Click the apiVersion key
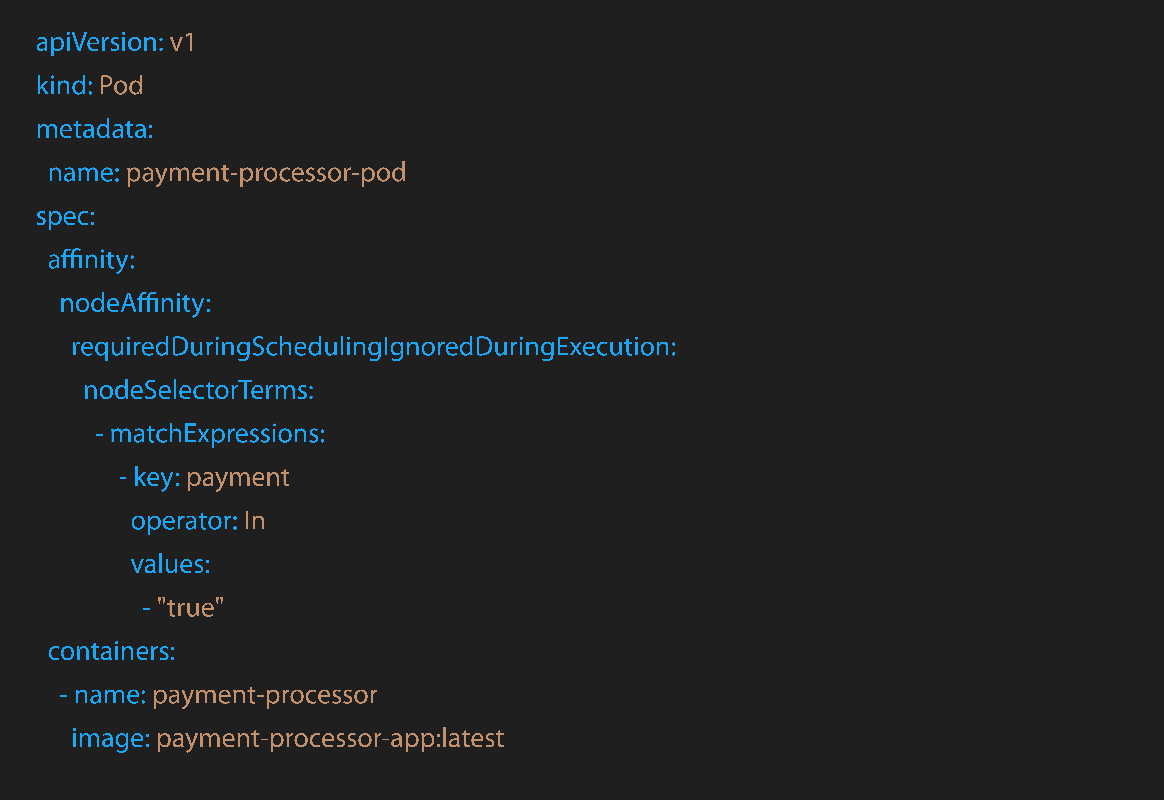 (98, 43)
